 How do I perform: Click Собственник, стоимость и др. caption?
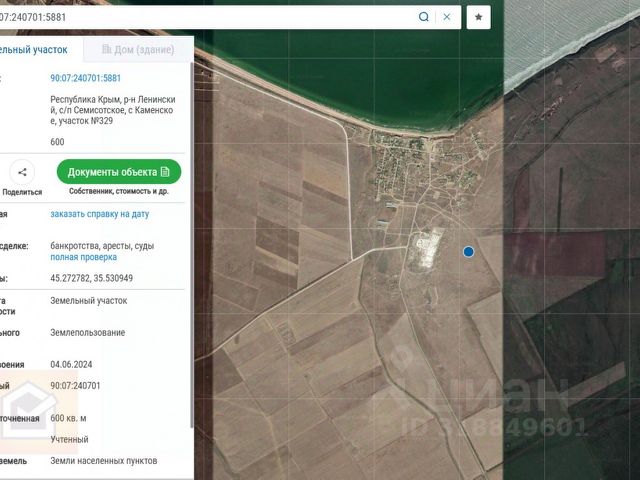pyautogui.click(x=119, y=191)
